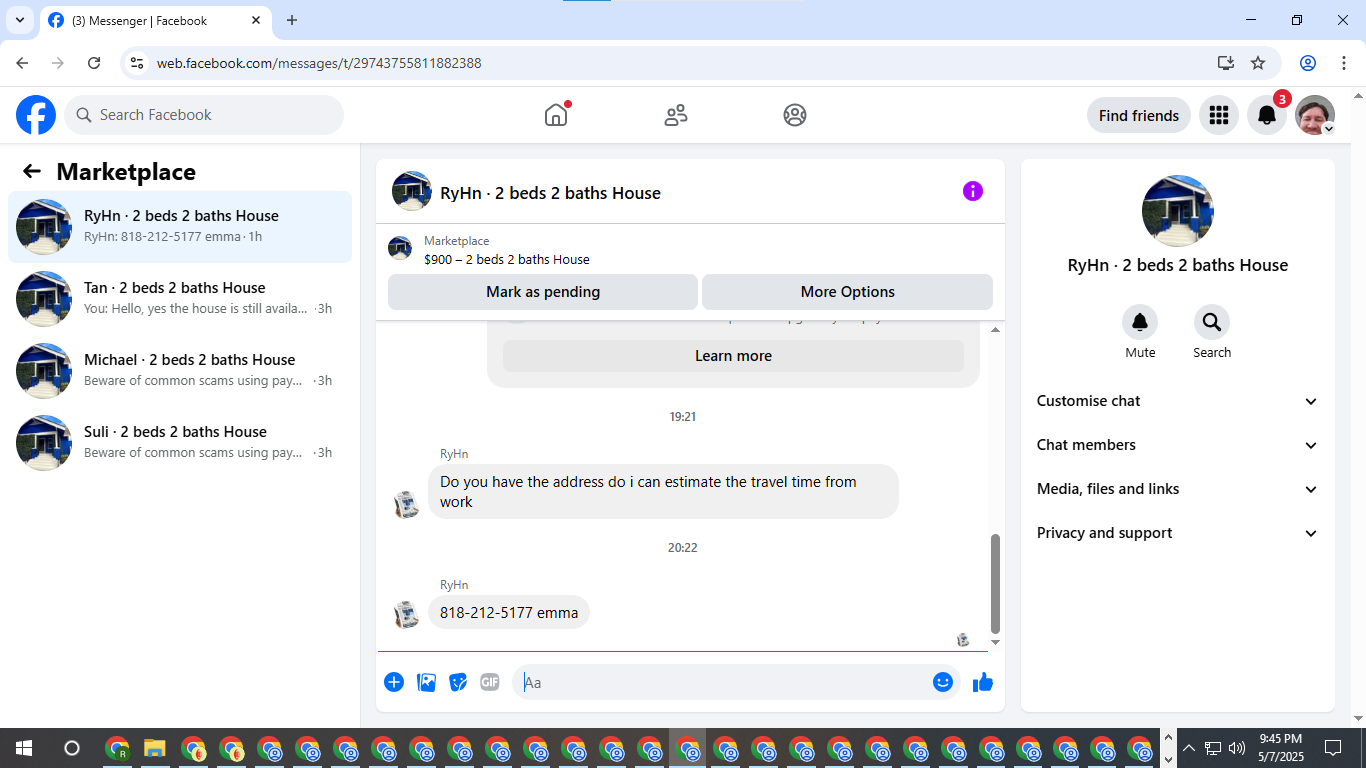
Task: Reload the page with browser refresh icon
Action: tap(94, 63)
